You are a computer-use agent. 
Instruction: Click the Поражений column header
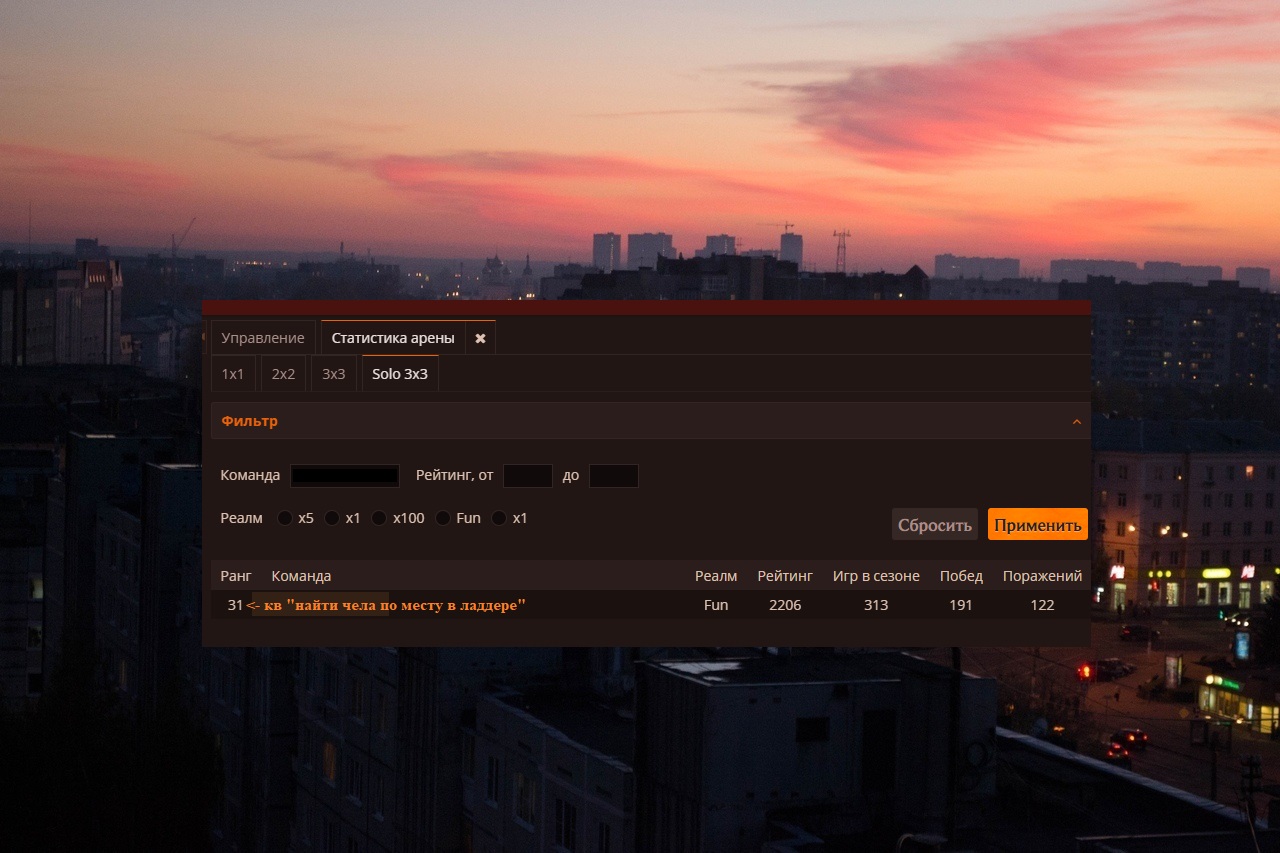point(1042,576)
